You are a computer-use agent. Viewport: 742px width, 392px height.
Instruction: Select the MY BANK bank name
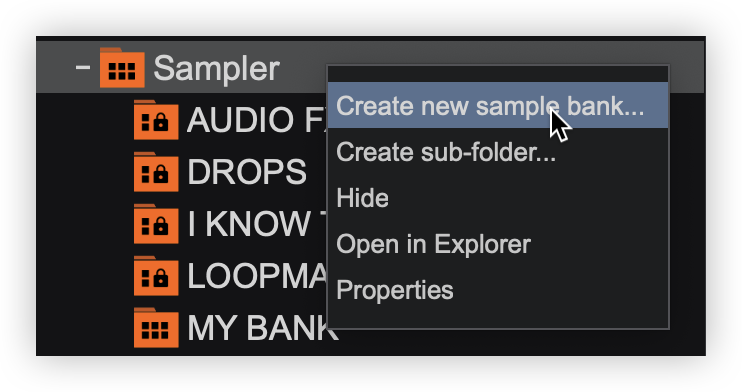(x=263, y=328)
